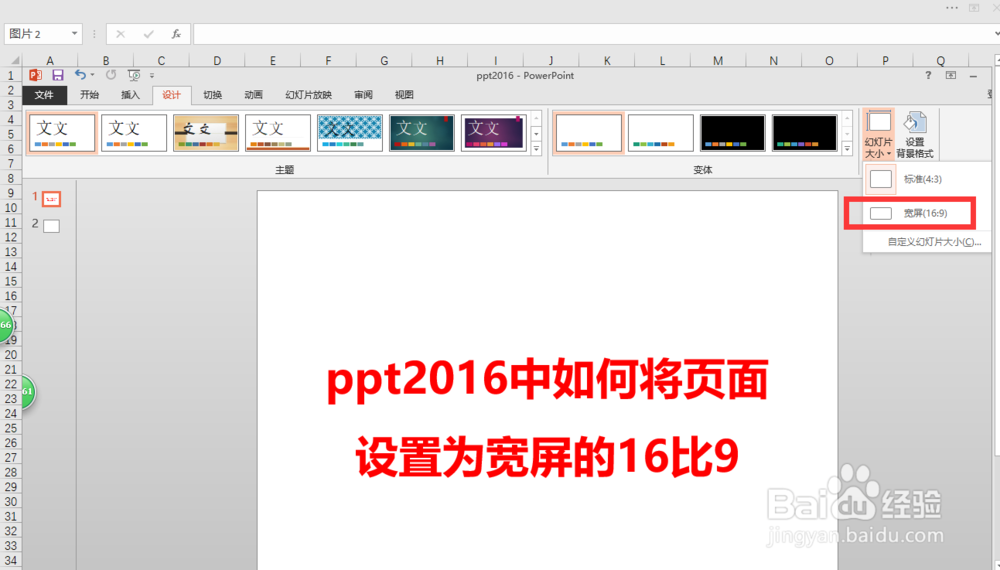The height and width of the screenshot is (570, 1000).
Task: Click Excel window three-dots options icon
Action: pyautogui.click(x=952, y=8)
